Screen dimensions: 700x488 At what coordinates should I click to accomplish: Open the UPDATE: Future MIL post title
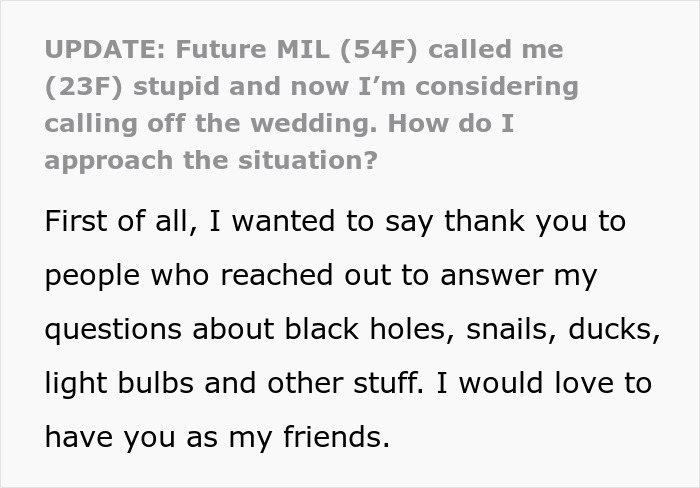[312, 105]
